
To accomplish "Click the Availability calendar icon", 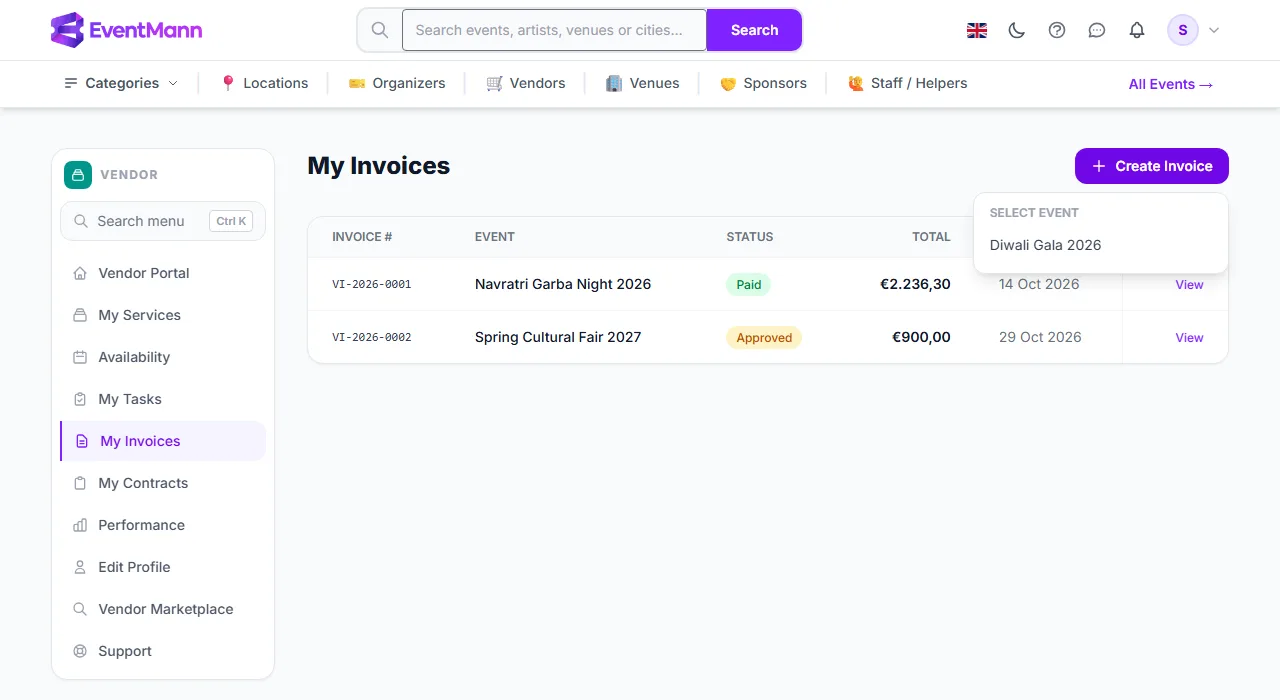I will tap(80, 357).
